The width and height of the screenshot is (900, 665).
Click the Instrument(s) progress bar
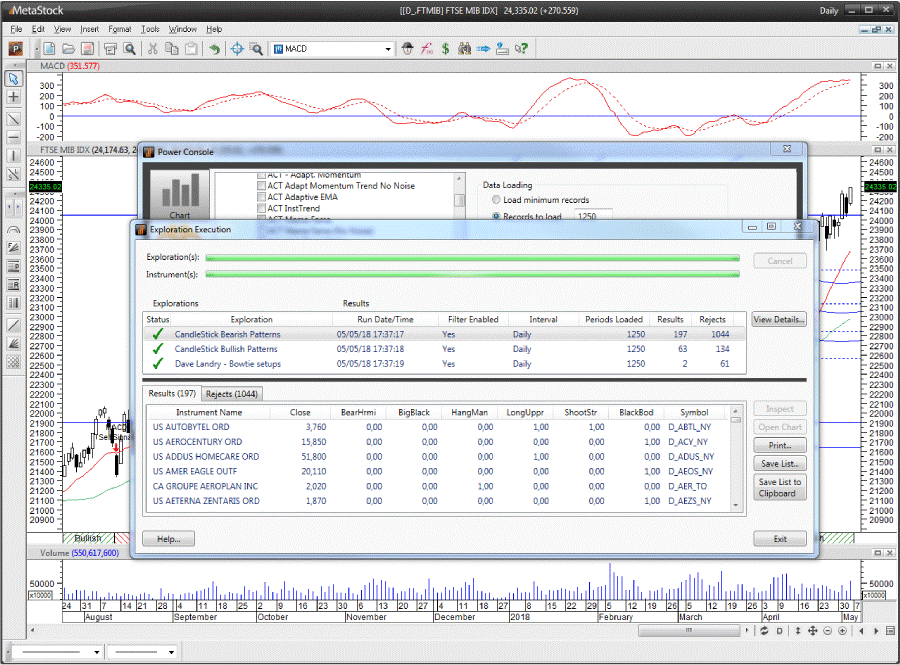click(x=472, y=275)
